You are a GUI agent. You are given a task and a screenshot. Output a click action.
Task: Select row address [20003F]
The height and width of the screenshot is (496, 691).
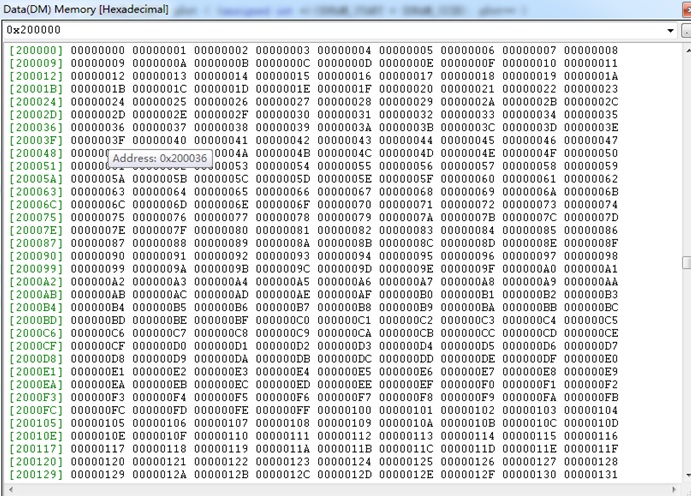[36, 140]
